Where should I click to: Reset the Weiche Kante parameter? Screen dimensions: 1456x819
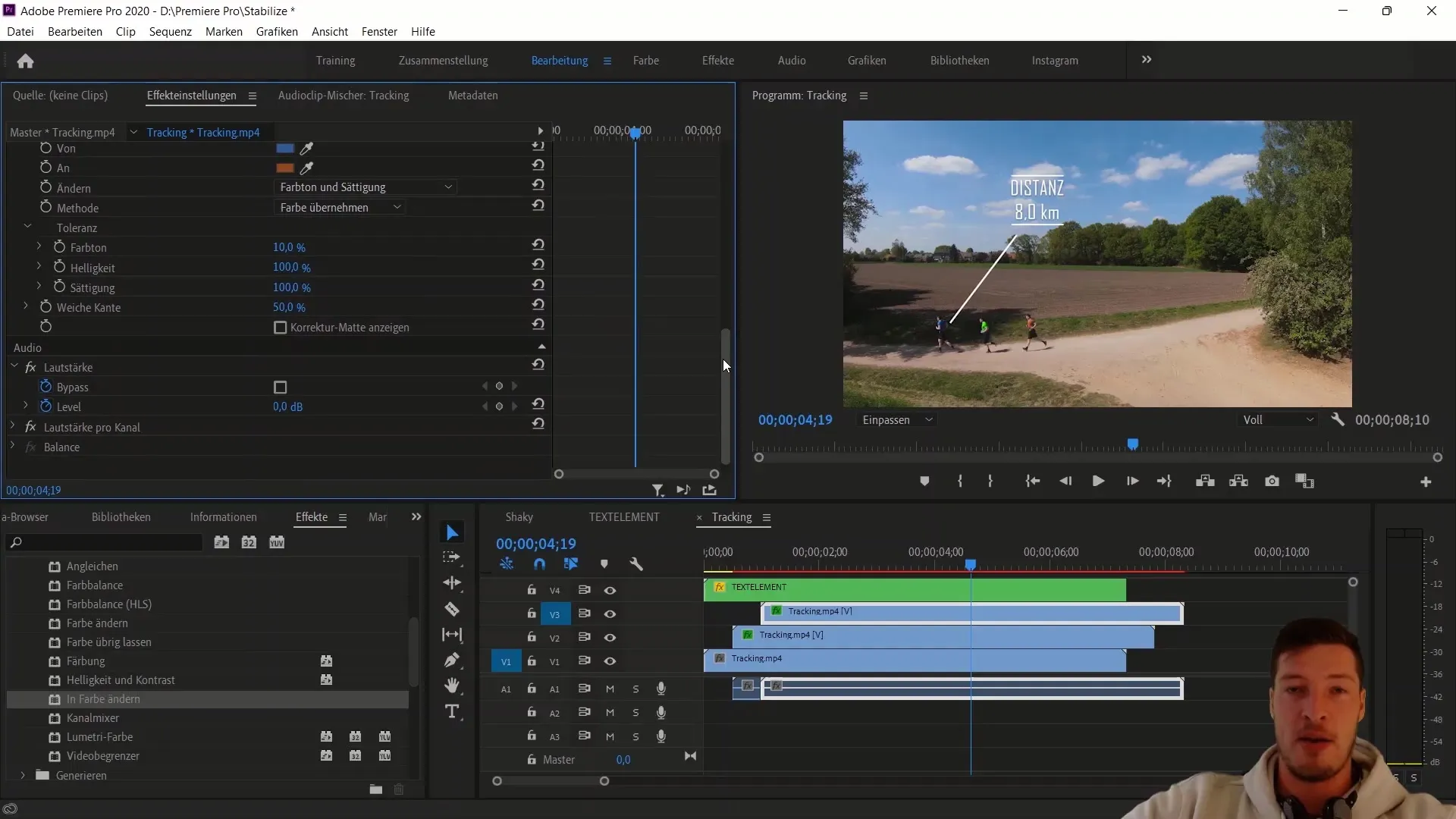(538, 305)
